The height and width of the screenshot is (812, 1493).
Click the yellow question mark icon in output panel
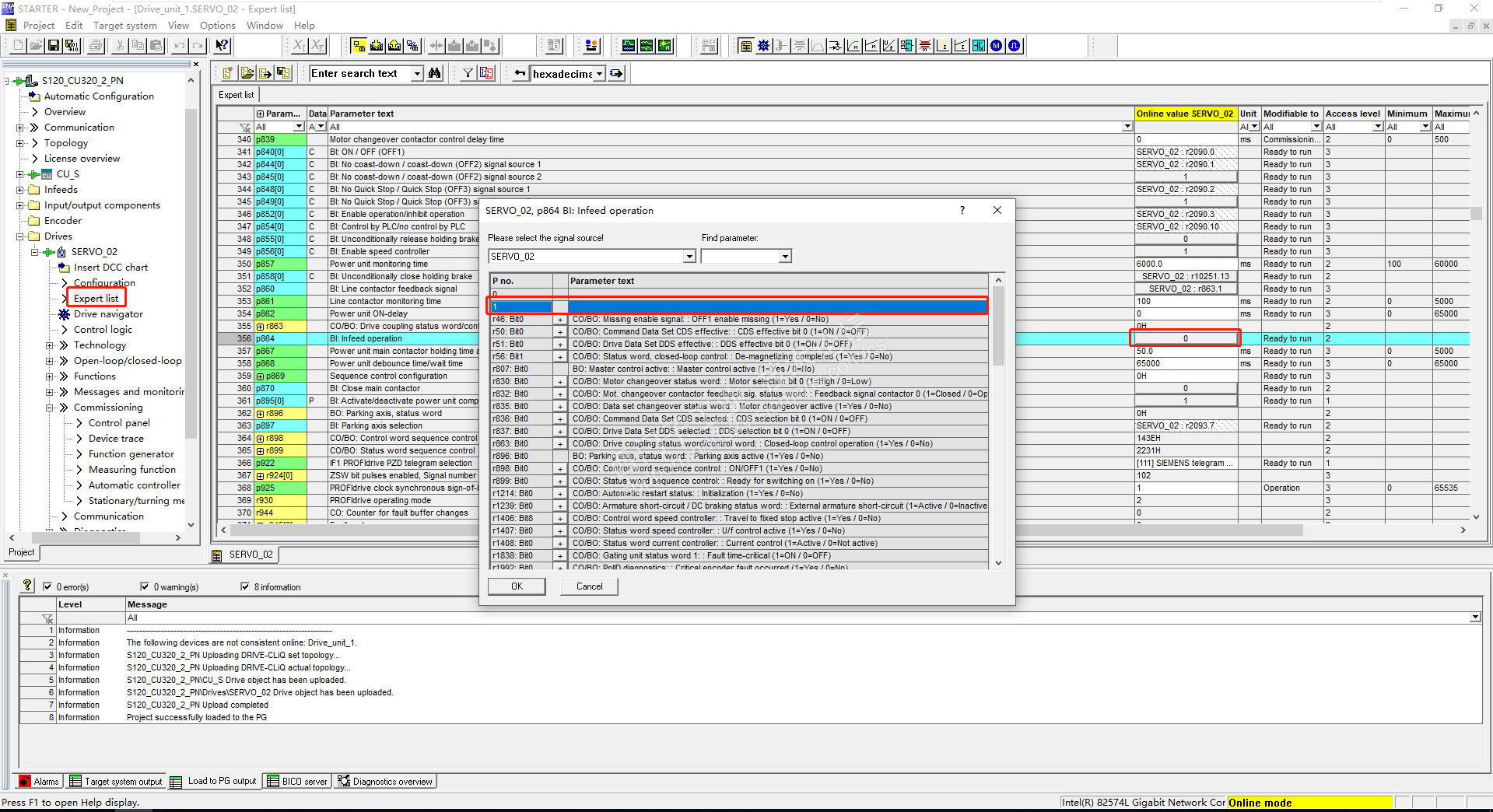click(27, 585)
